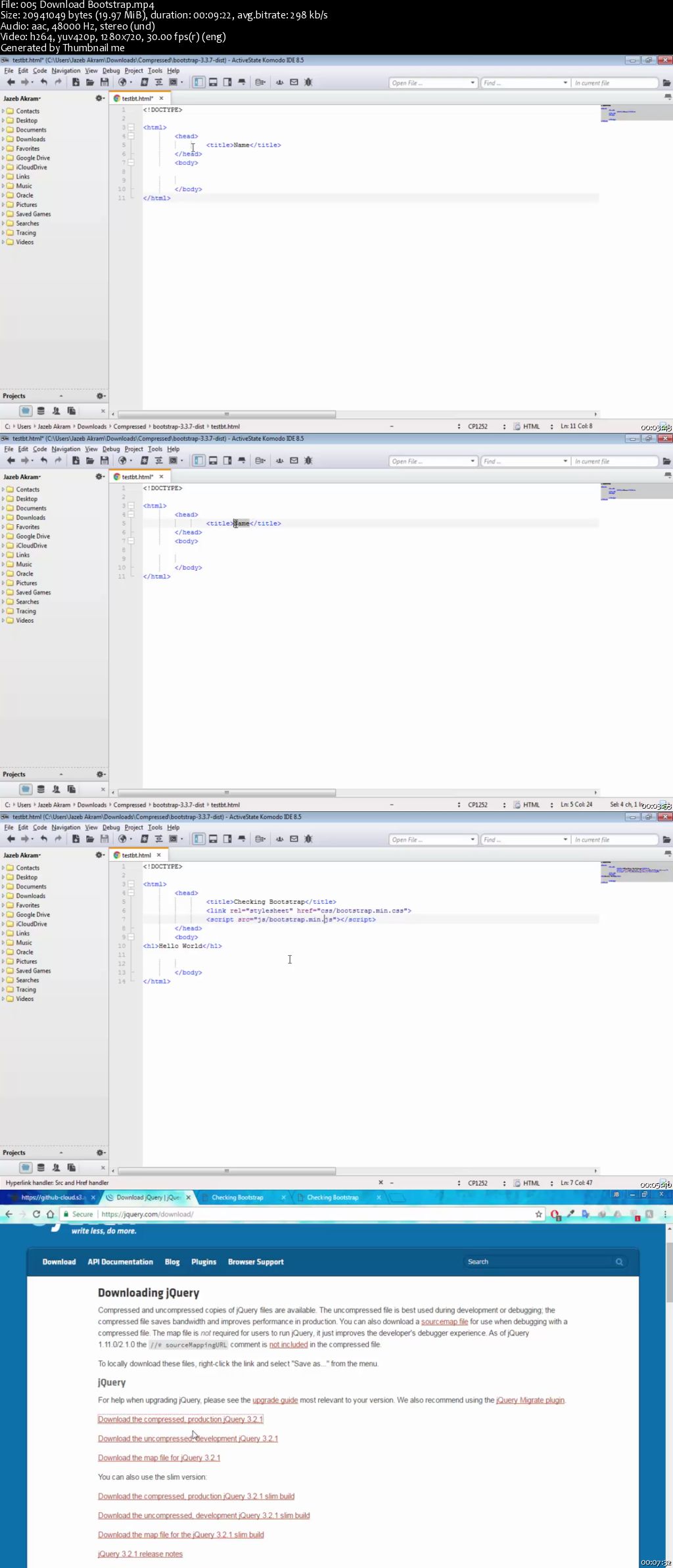Toggle right pane button in top Komodo frame
This screenshot has width=673, height=1568.
[x=227, y=82]
